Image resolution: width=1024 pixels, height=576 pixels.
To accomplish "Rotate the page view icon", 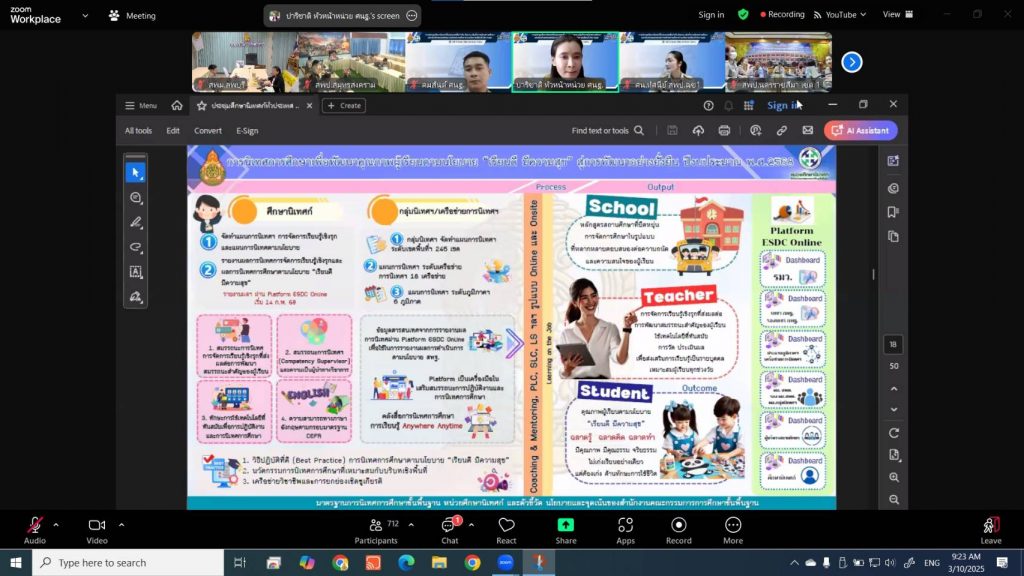I will coord(894,433).
